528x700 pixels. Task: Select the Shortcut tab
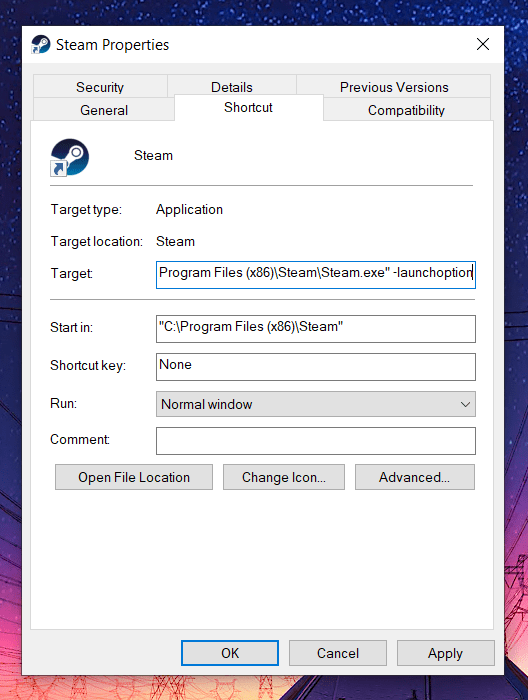(248, 108)
